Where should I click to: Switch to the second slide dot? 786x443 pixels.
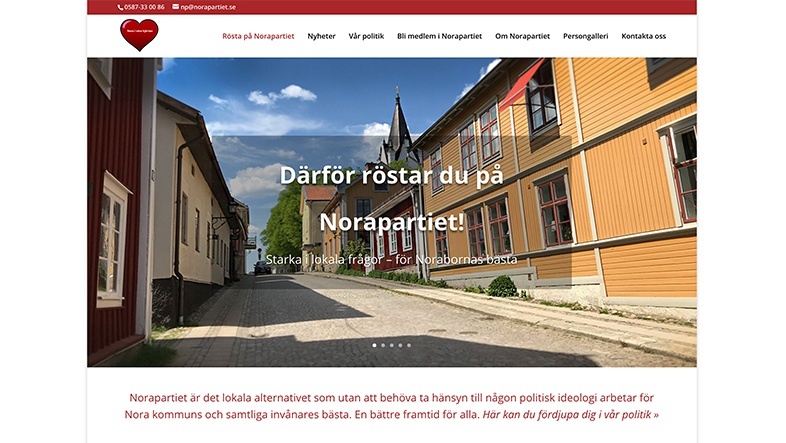pyautogui.click(x=383, y=345)
